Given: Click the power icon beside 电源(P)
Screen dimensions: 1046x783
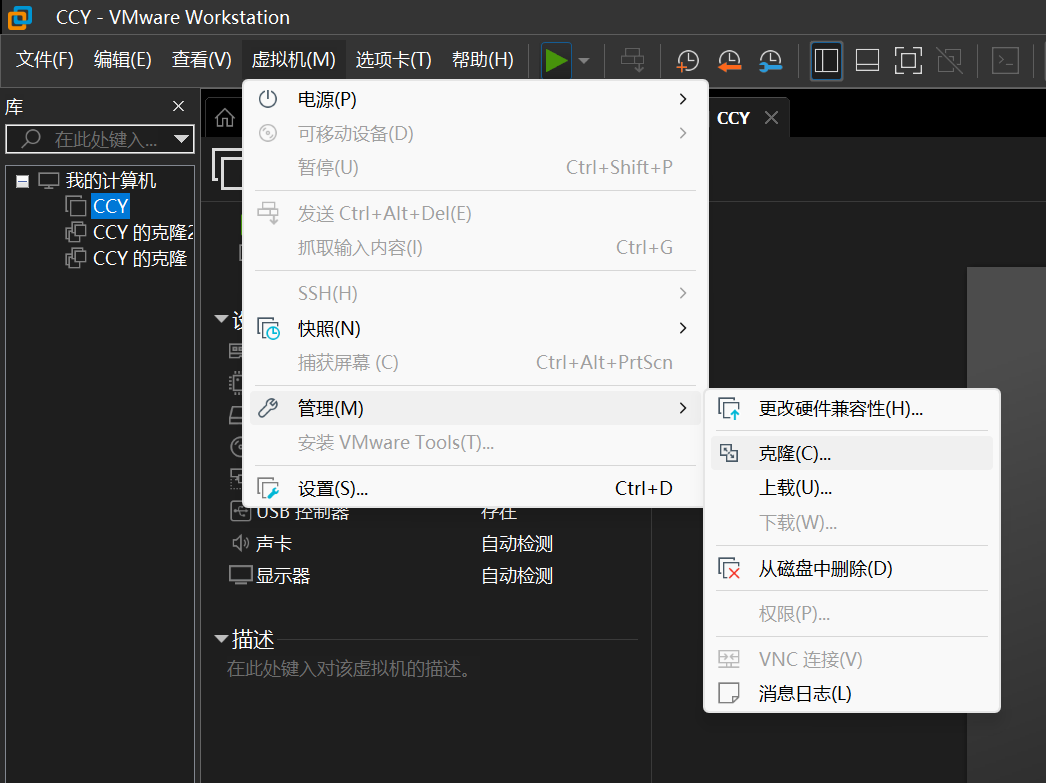Looking at the screenshot, I should pos(268,99).
